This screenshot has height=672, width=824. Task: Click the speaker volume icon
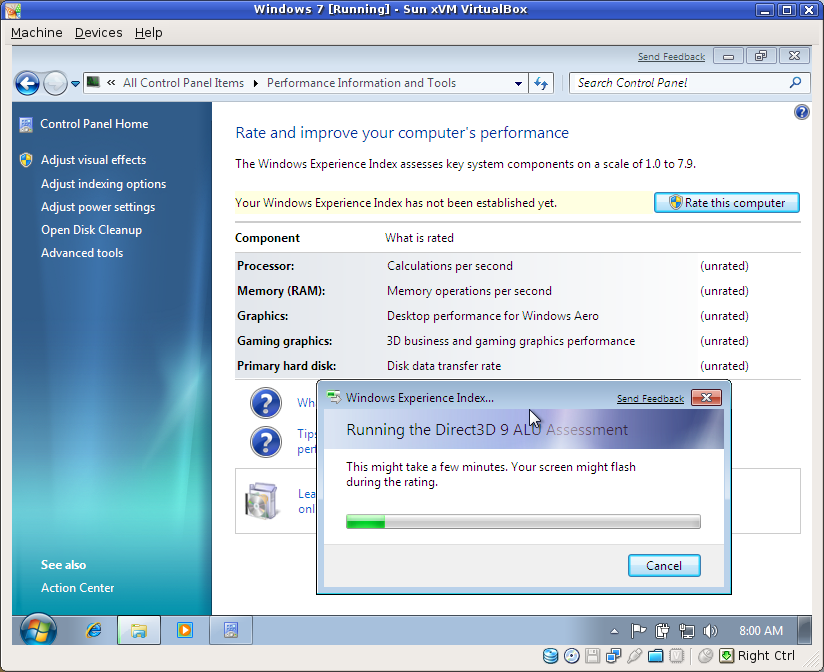point(711,630)
